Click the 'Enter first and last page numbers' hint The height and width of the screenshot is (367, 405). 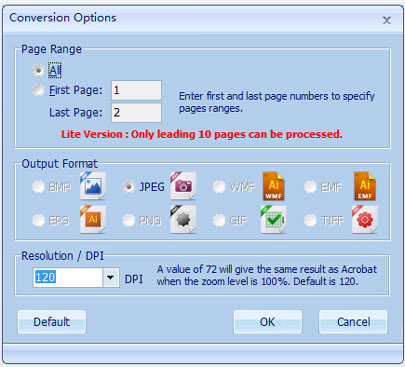click(x=277, y=102)
